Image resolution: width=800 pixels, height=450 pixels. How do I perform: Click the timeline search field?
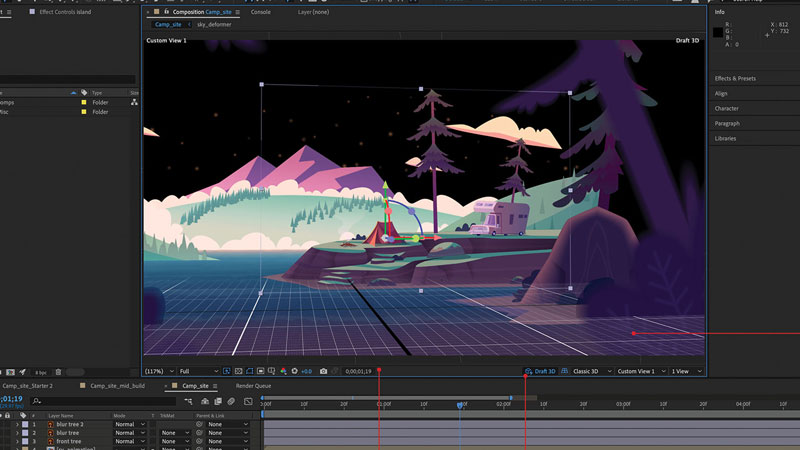point(100,401)
